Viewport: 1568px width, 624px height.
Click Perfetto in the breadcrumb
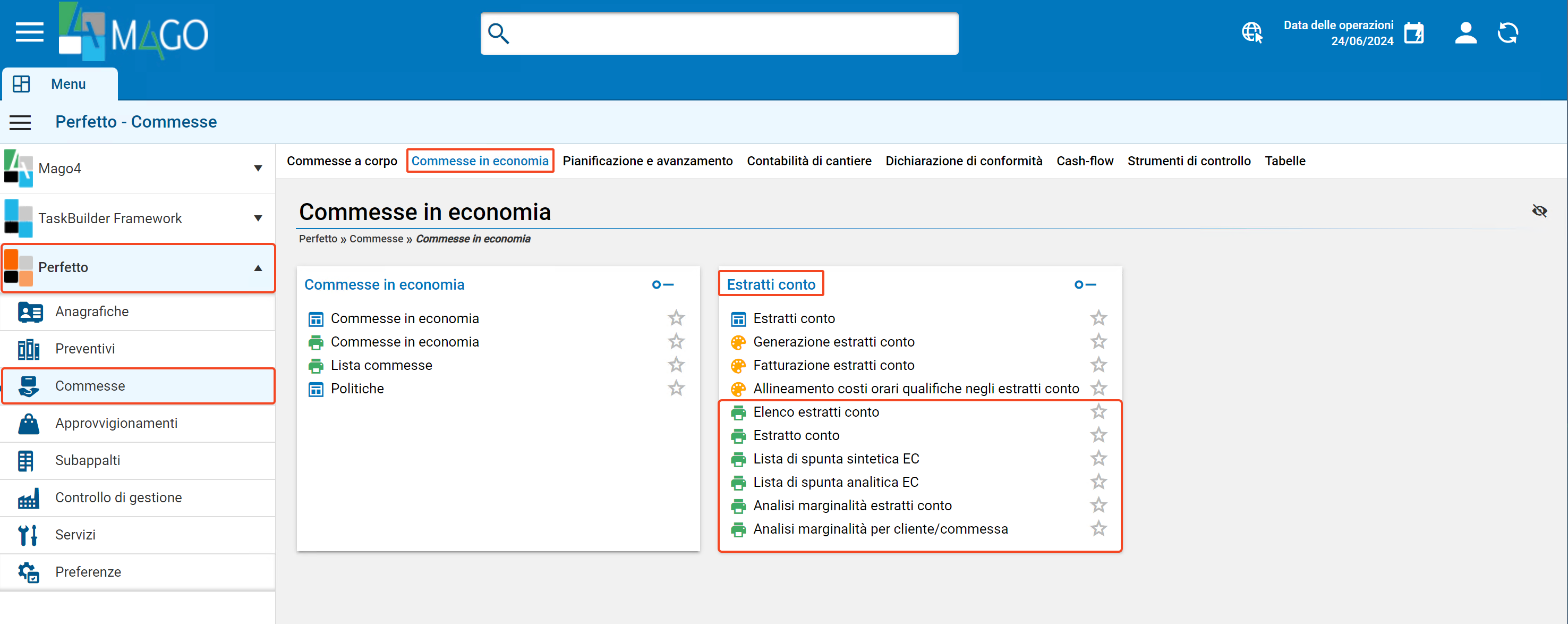point(318,239)
